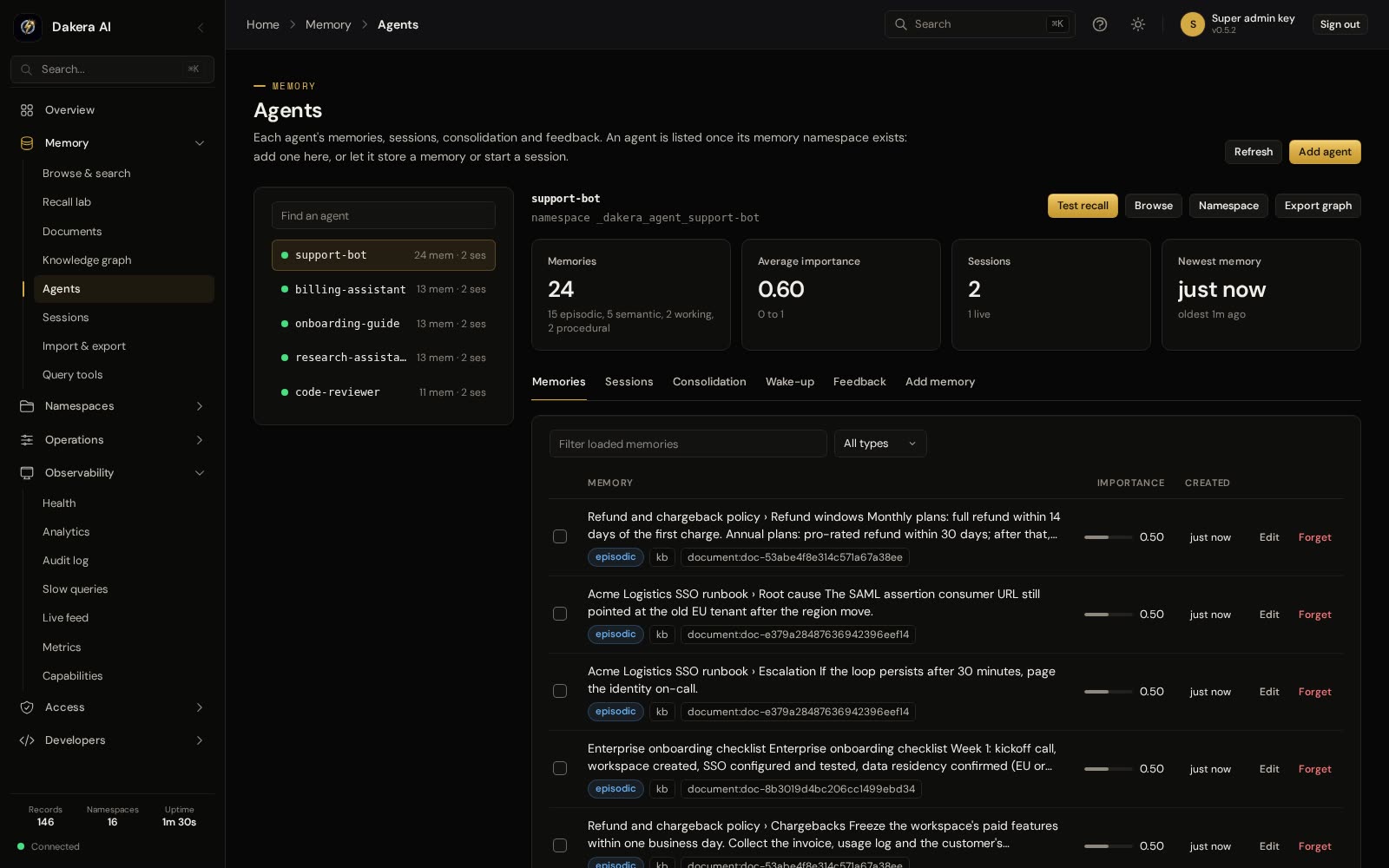Select checkbox for Enterprise onboarding checklist row
The image size is (1389, 868).
pyautogui.click(x=560, y=768)
